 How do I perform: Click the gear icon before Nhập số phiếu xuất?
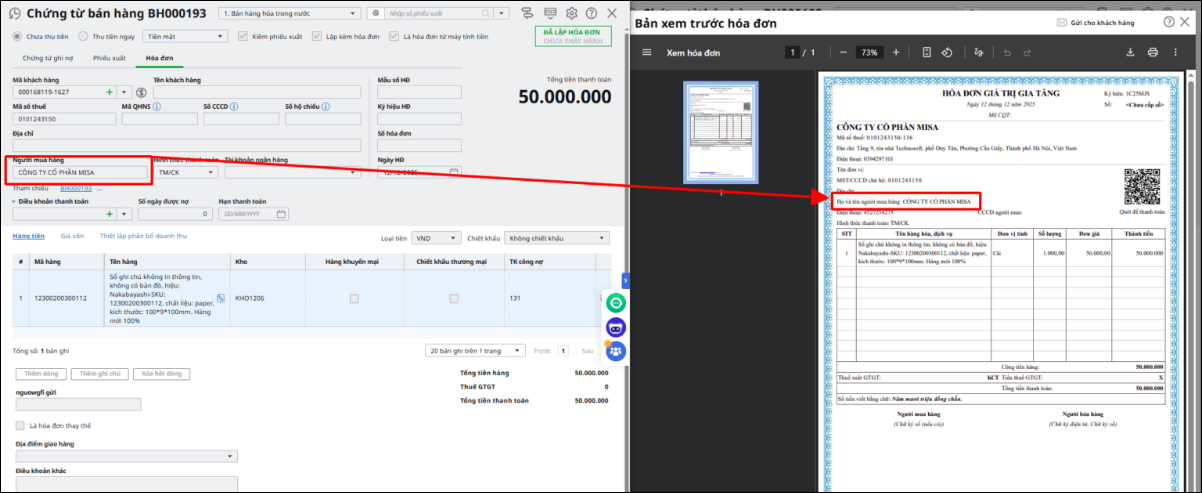[375, 14]
